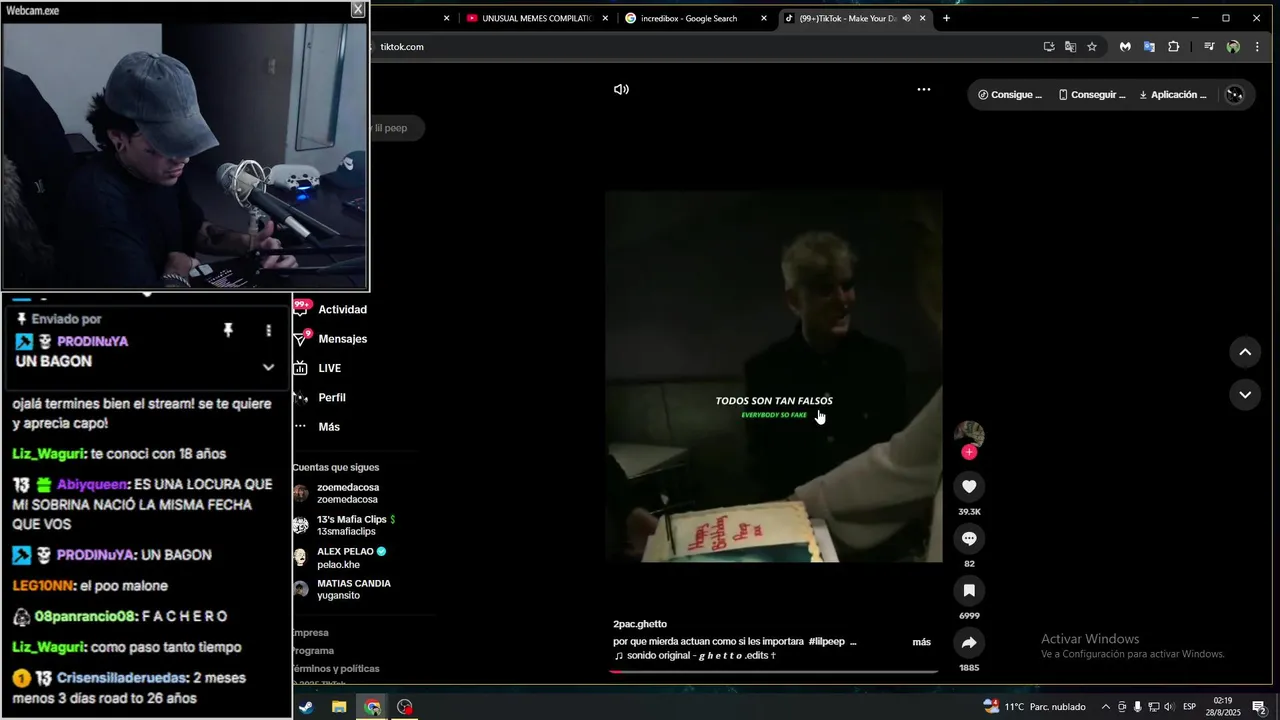Open comments with 82 count
The height and width of the screenshot is (720, 1280).
tap(969, 538)
